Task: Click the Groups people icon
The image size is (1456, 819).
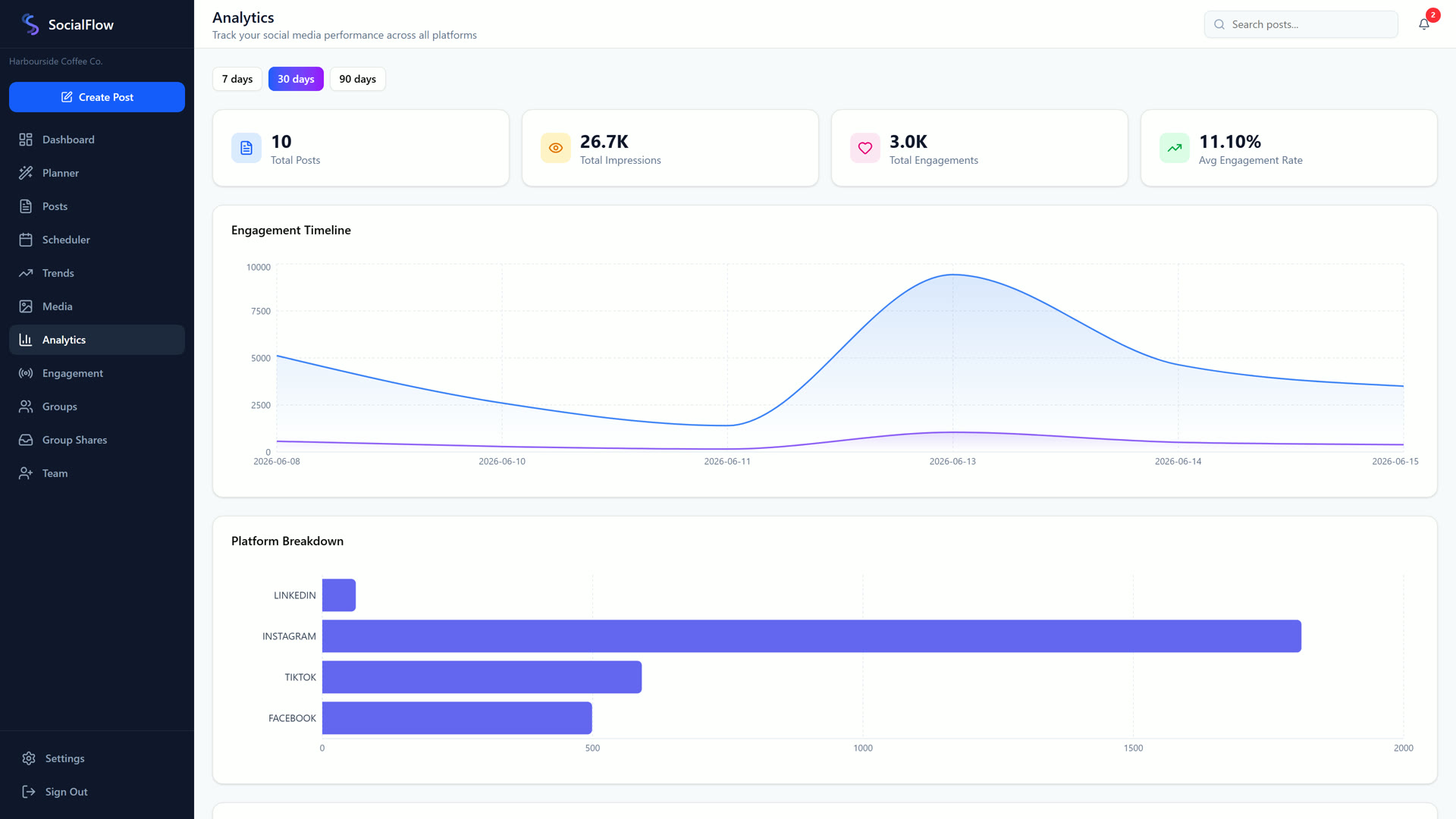Action: pos(26,406)
